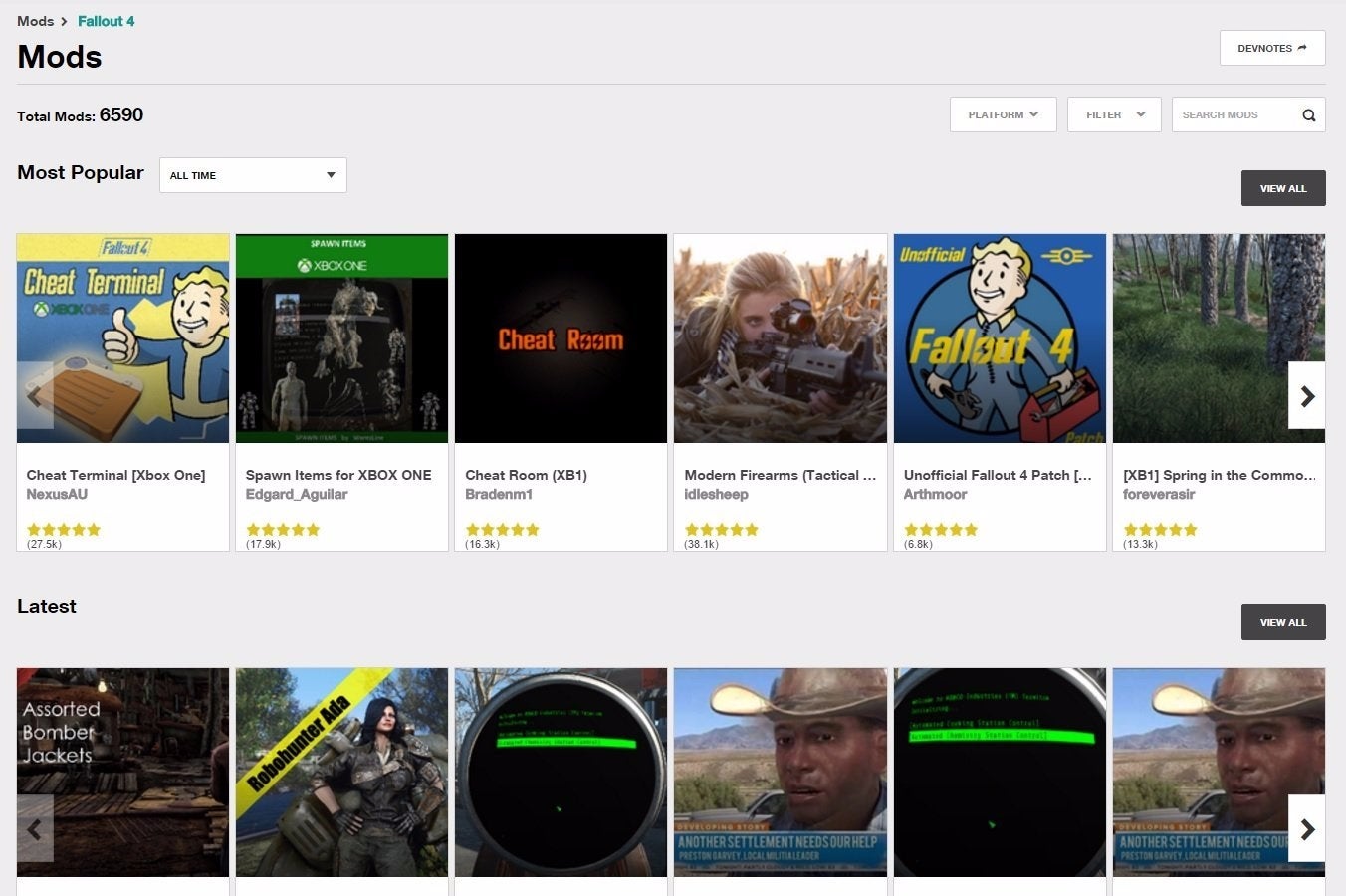Image resolution: width=1346 pixels, height=896 pixels.
Task: Go to Mods in the breadcrumb
Action: point(36,21)
